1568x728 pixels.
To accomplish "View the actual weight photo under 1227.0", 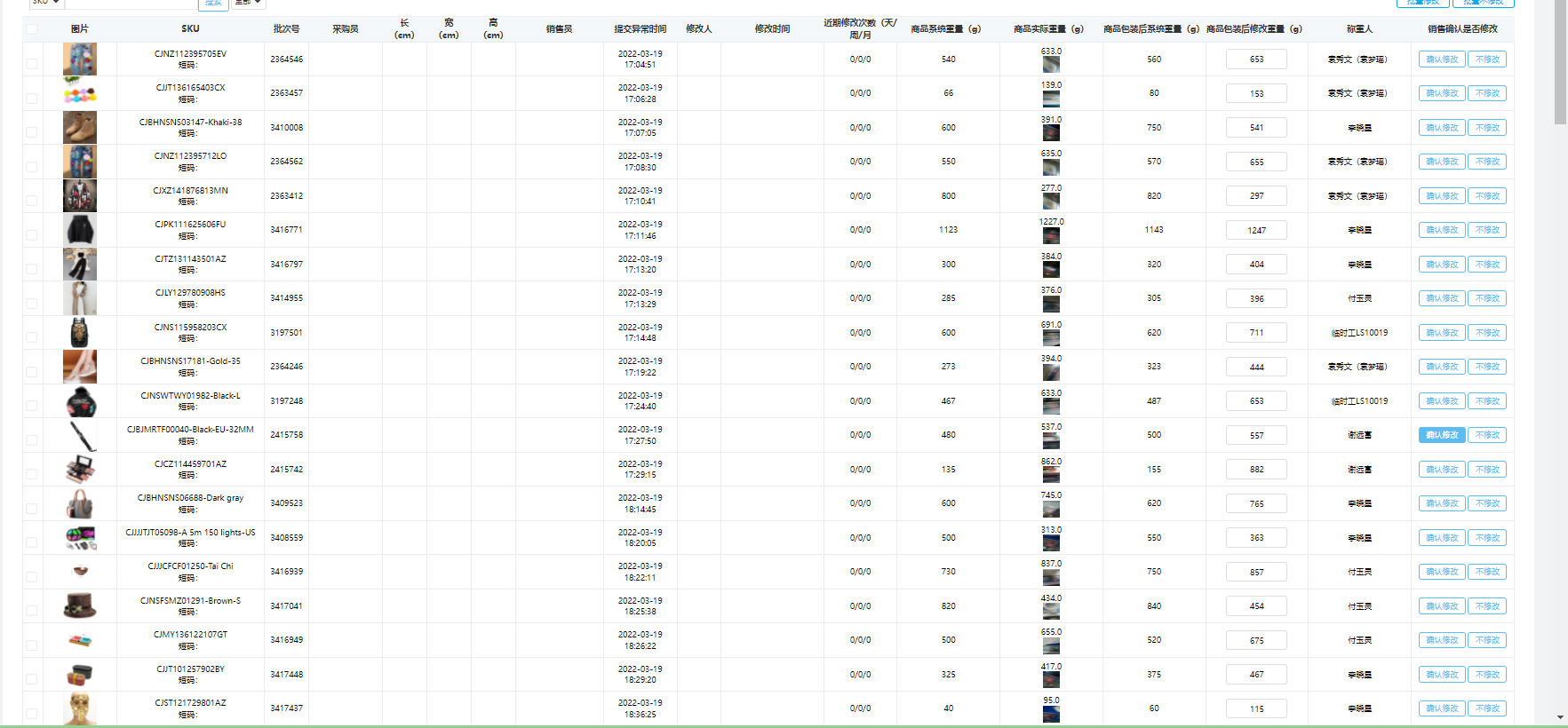I will [1051, 236].
